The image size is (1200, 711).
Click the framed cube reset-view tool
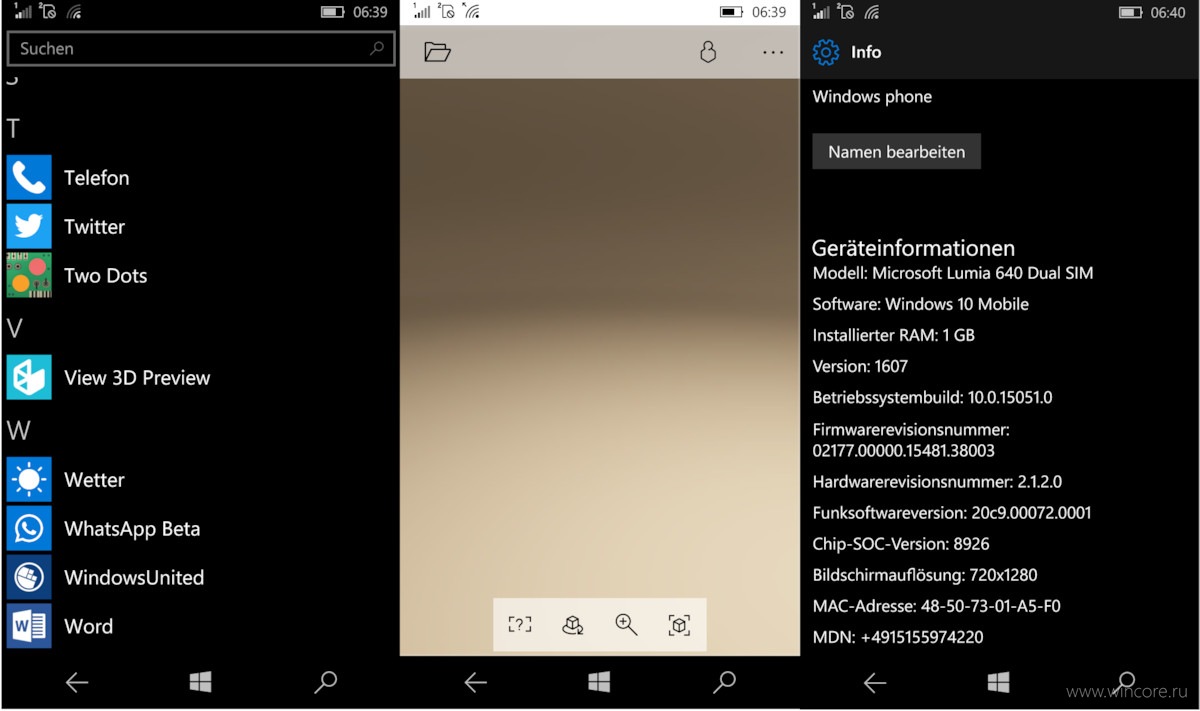[679, 625]
